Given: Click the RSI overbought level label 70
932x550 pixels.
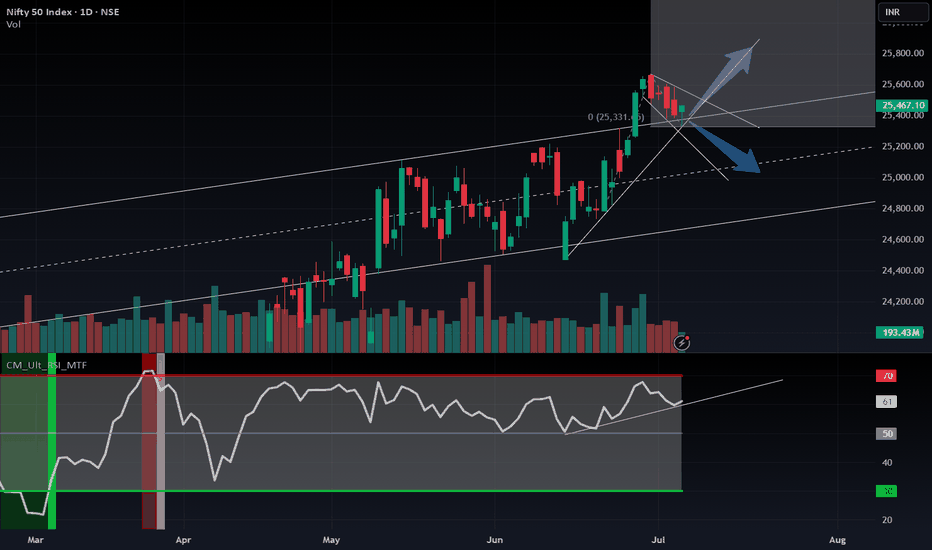Looking at the screenshot, I should coord(886,376).
